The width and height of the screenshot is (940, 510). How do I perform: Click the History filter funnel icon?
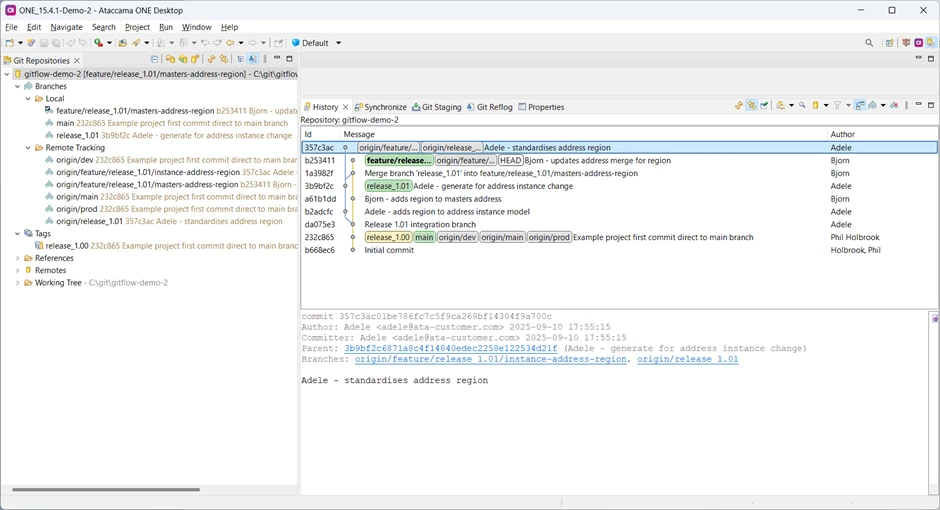(837, 105)
